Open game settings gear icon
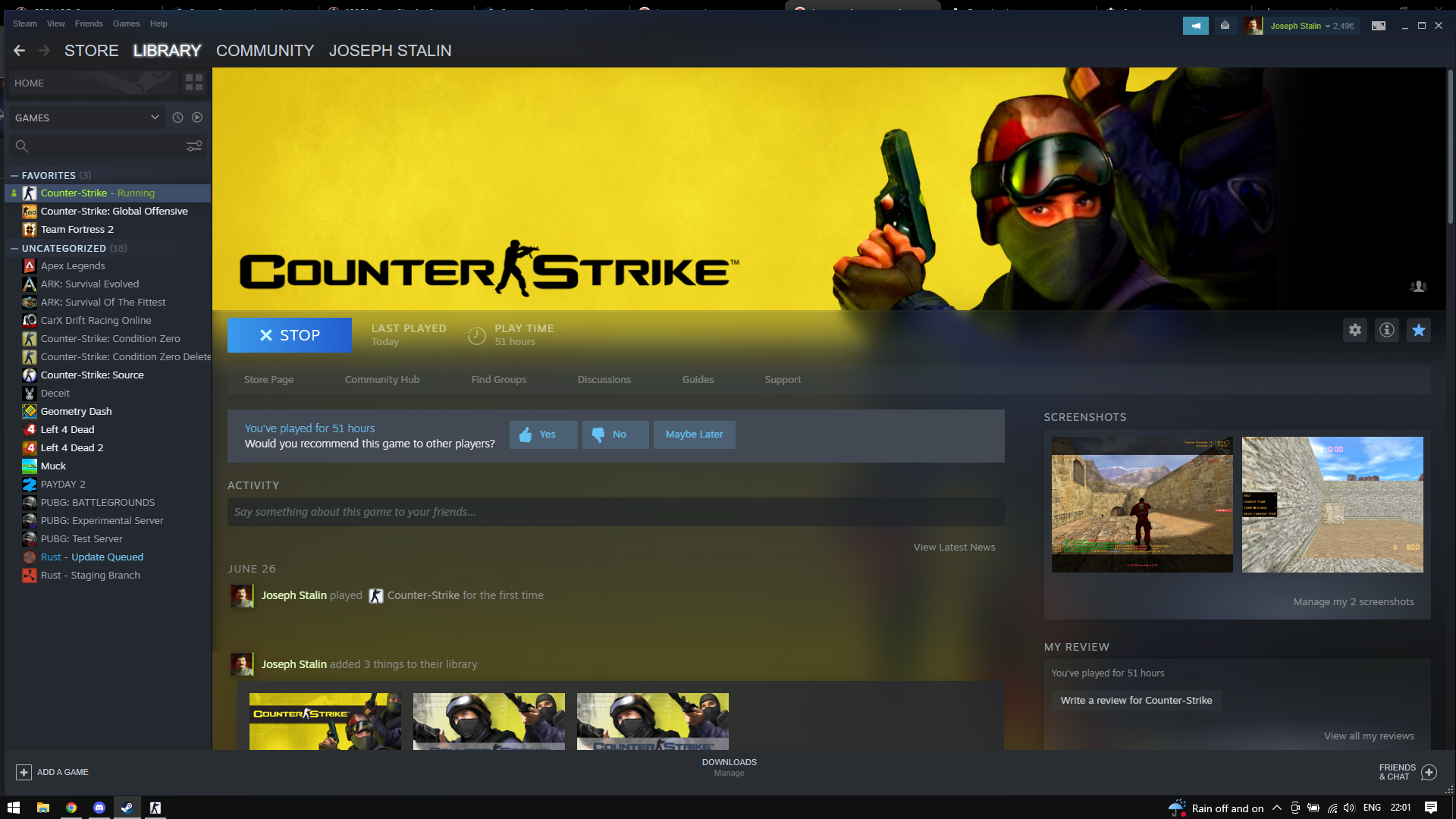1456x819 pixels. coord(1354,330)
